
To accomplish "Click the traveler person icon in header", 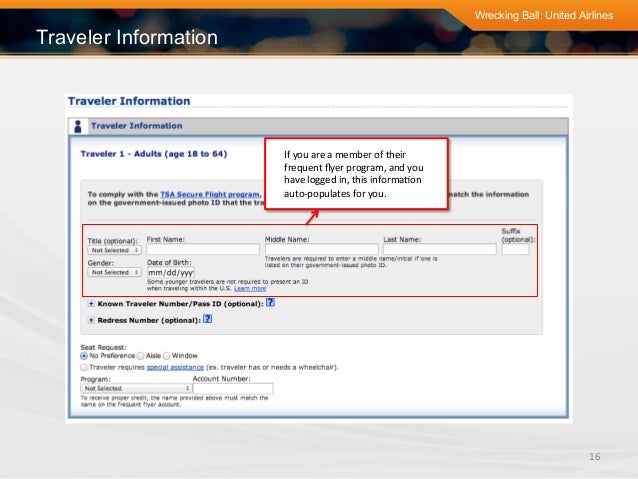I will point(78,127).
